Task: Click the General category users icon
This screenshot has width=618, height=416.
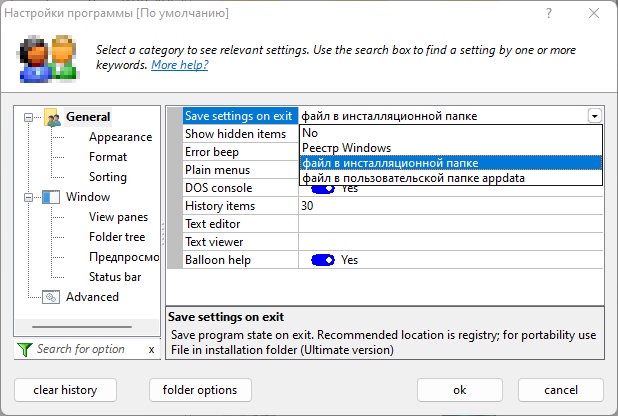Action: (x=52, y=118)
